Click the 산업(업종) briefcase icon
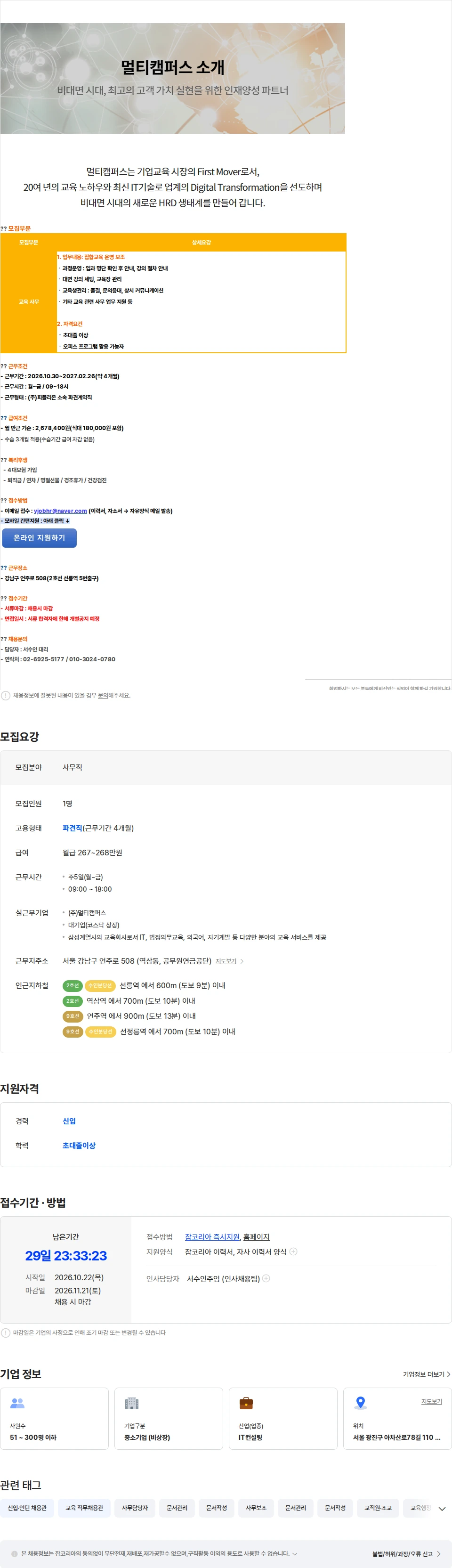This screenshot has width=452, height=1568. point(246,1403)
